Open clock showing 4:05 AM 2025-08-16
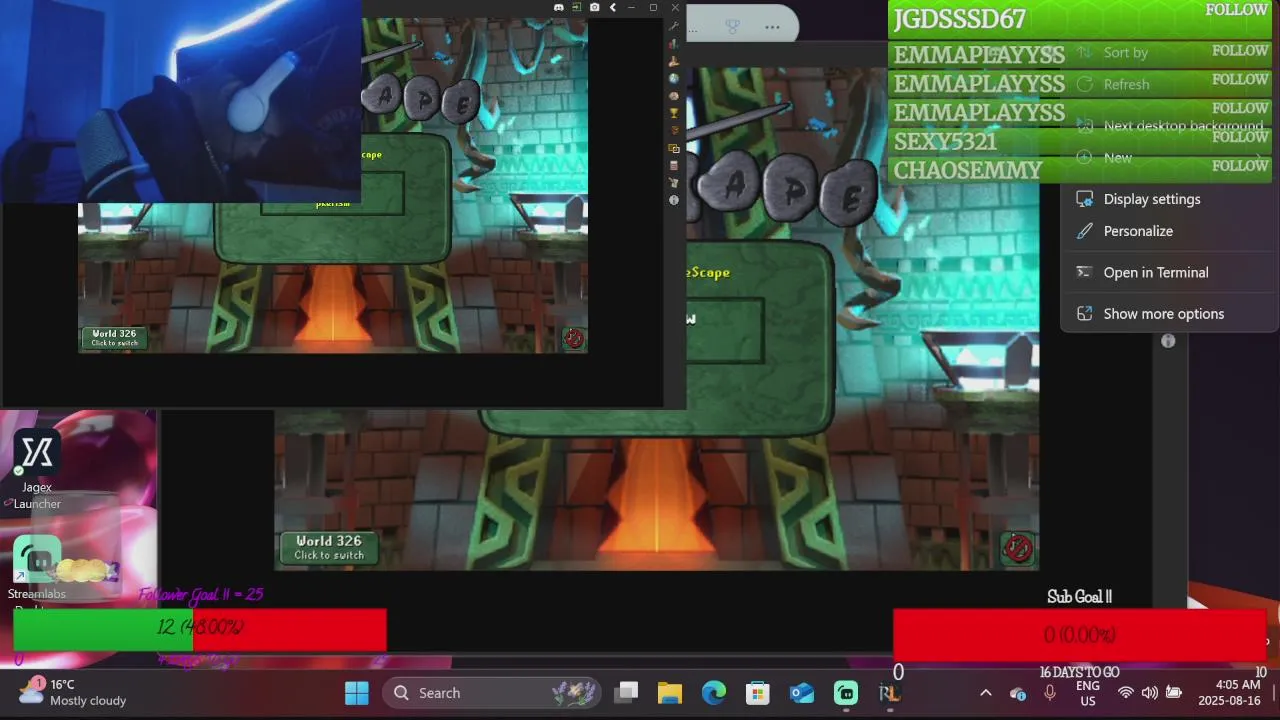 [x=1229, y=693]
